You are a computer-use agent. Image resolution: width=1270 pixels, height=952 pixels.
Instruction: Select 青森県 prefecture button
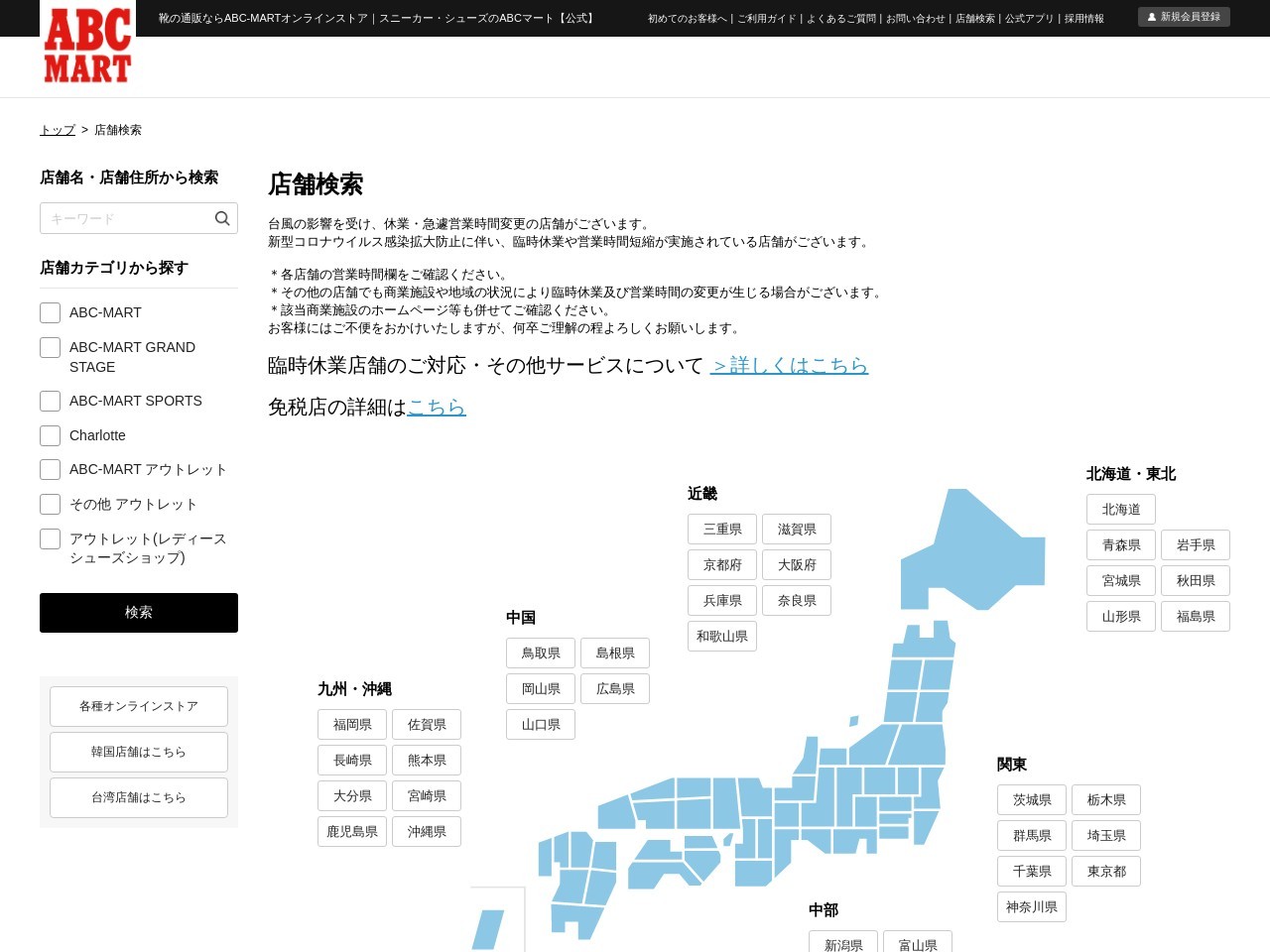point(1121,545)
